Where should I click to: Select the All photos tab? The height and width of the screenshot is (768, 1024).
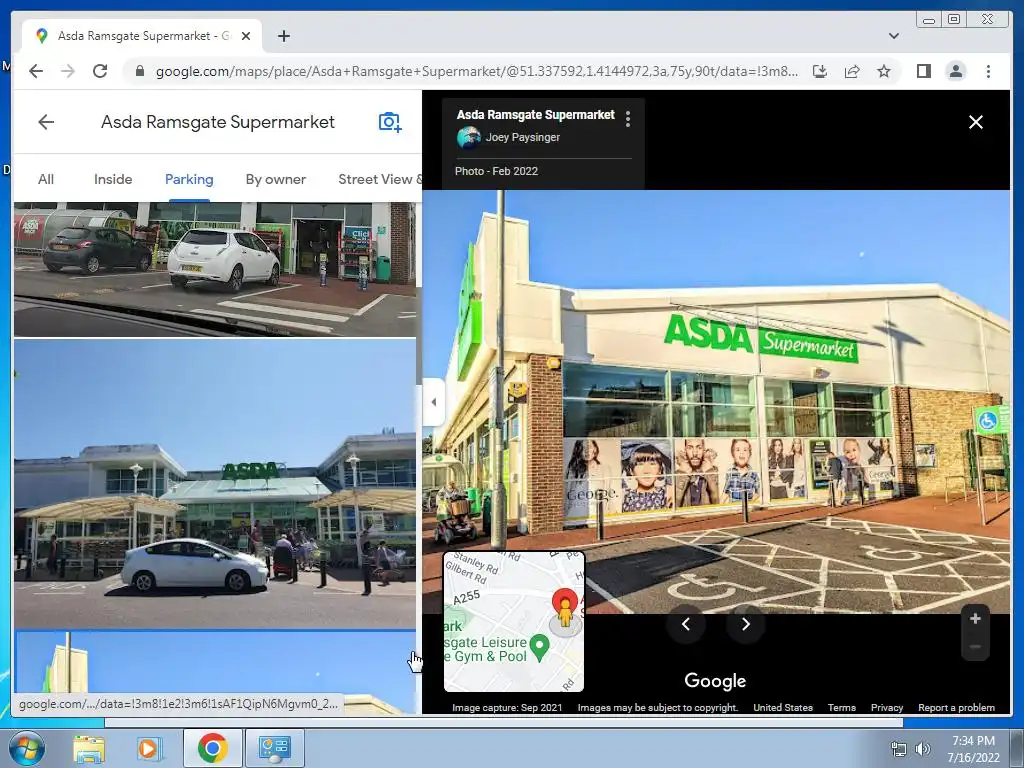click(46, 180)
